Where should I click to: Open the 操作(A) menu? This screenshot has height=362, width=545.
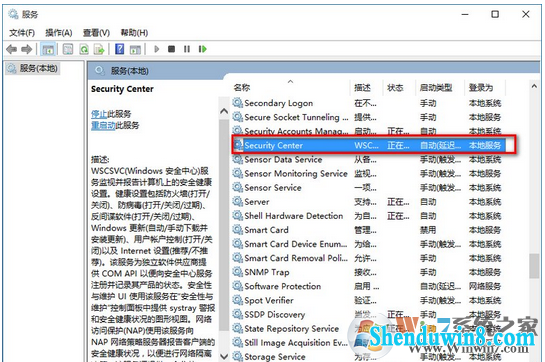(59, 33)
